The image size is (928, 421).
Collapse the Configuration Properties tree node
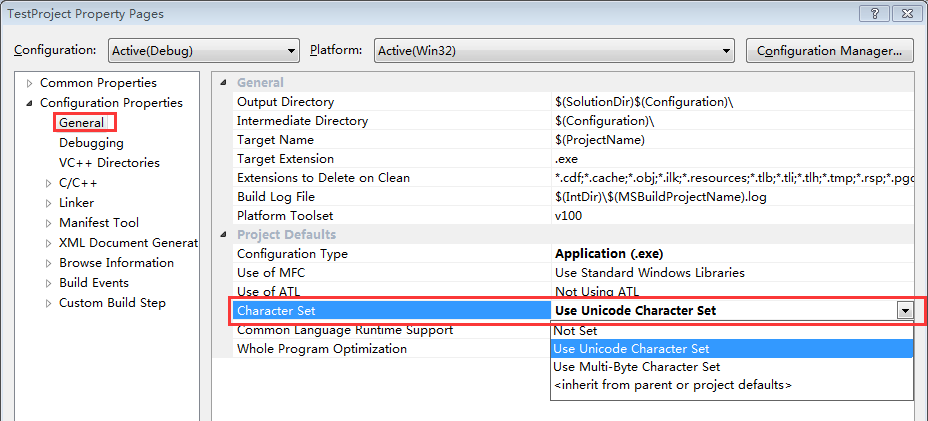(30, 103)
